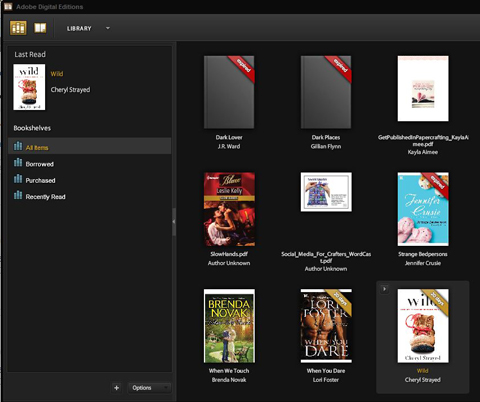Switch to Reading view icon
Screen dimensions: 480x402
click(x=40, y=28)
